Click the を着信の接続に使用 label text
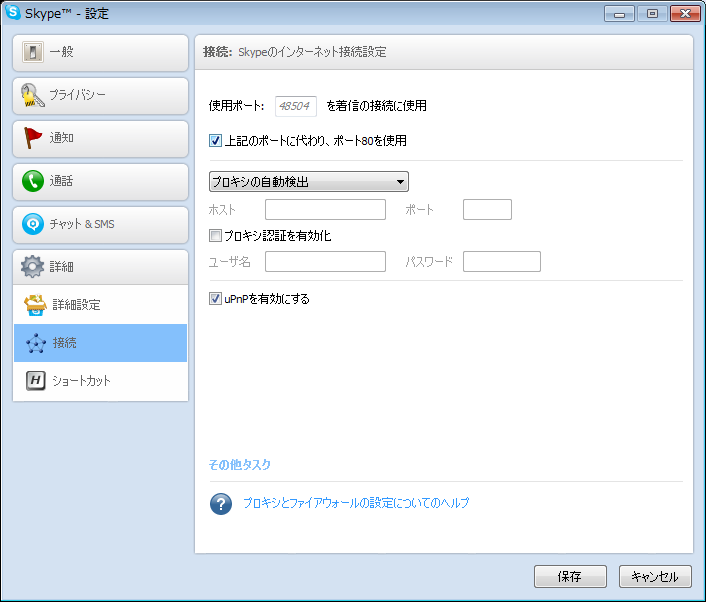706x602 pixels. [376, 106]
